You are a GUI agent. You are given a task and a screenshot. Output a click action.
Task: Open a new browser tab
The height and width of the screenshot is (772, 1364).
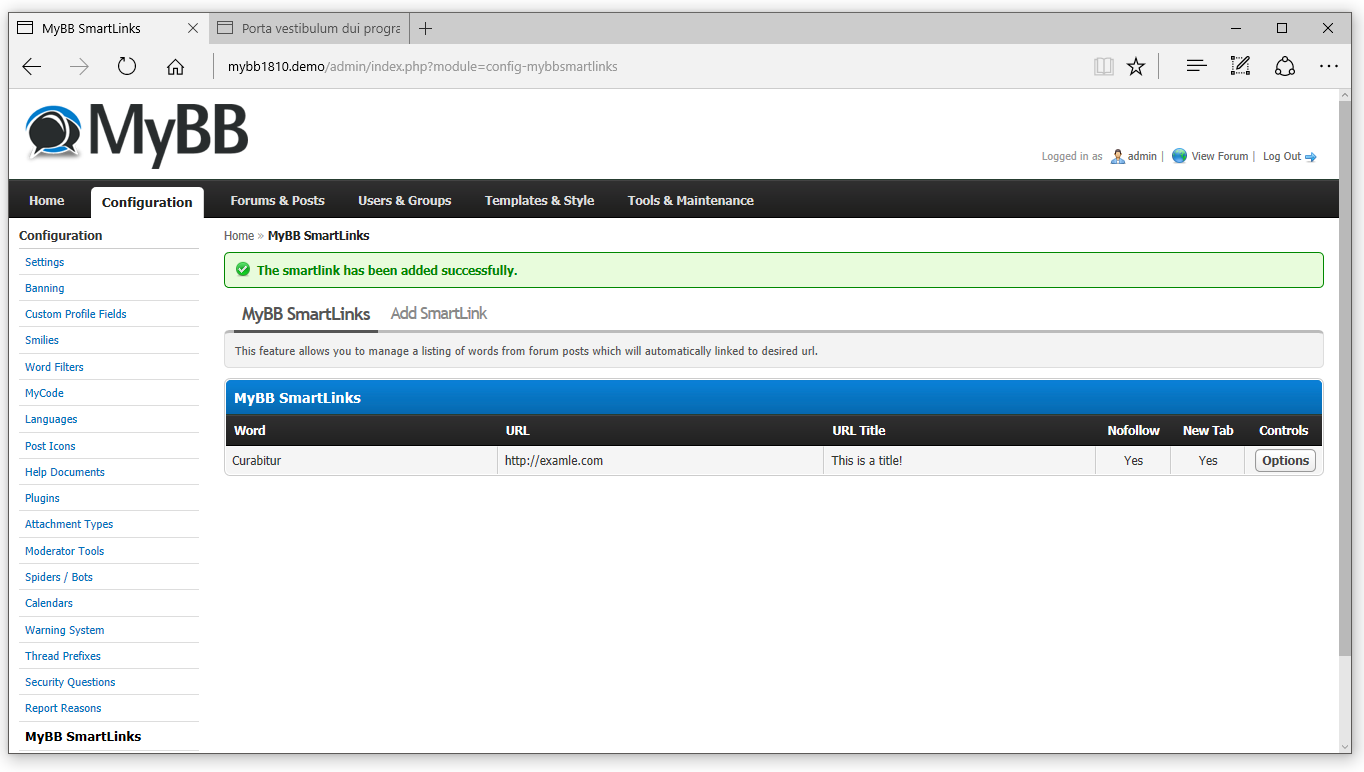tap(426, 28)
